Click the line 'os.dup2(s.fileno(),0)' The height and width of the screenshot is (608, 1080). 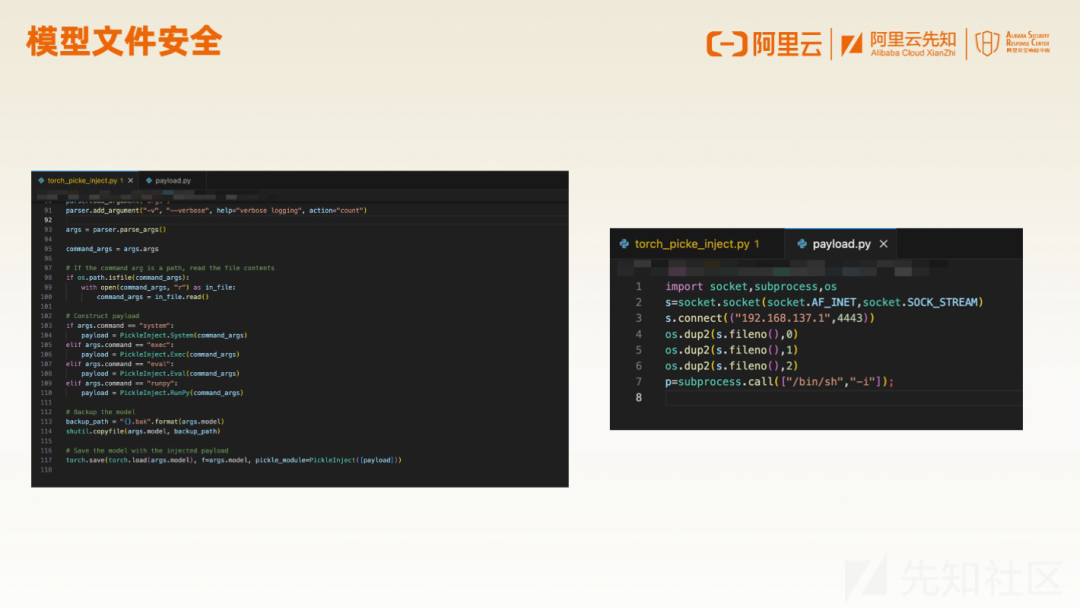tap(731, 334)
